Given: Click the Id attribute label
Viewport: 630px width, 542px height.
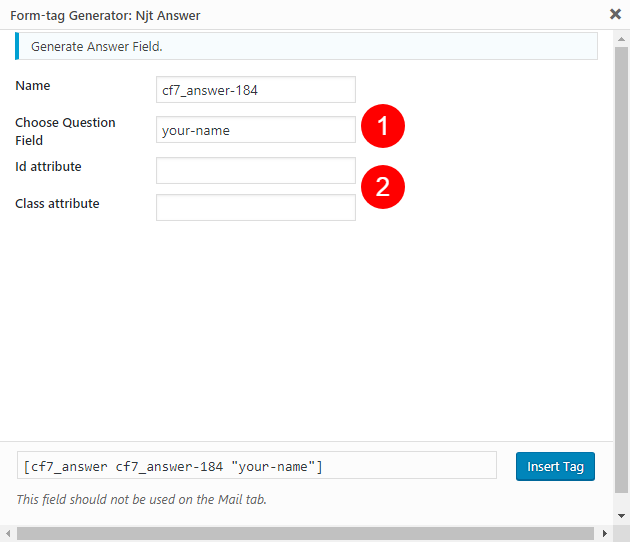Looking at the screenshot, I should [x=48, y=166].
